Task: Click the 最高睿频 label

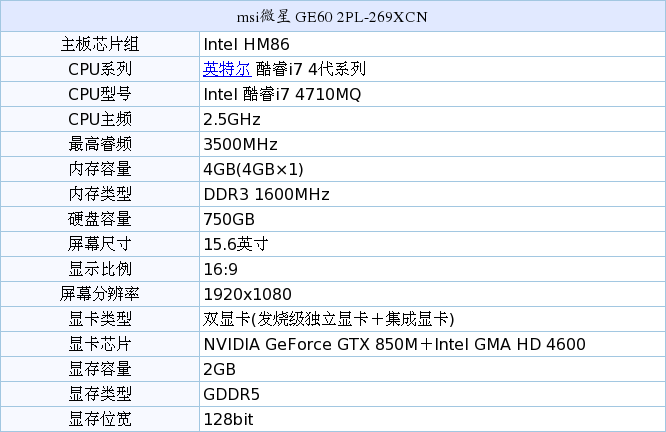Action: tap(100, 144)
